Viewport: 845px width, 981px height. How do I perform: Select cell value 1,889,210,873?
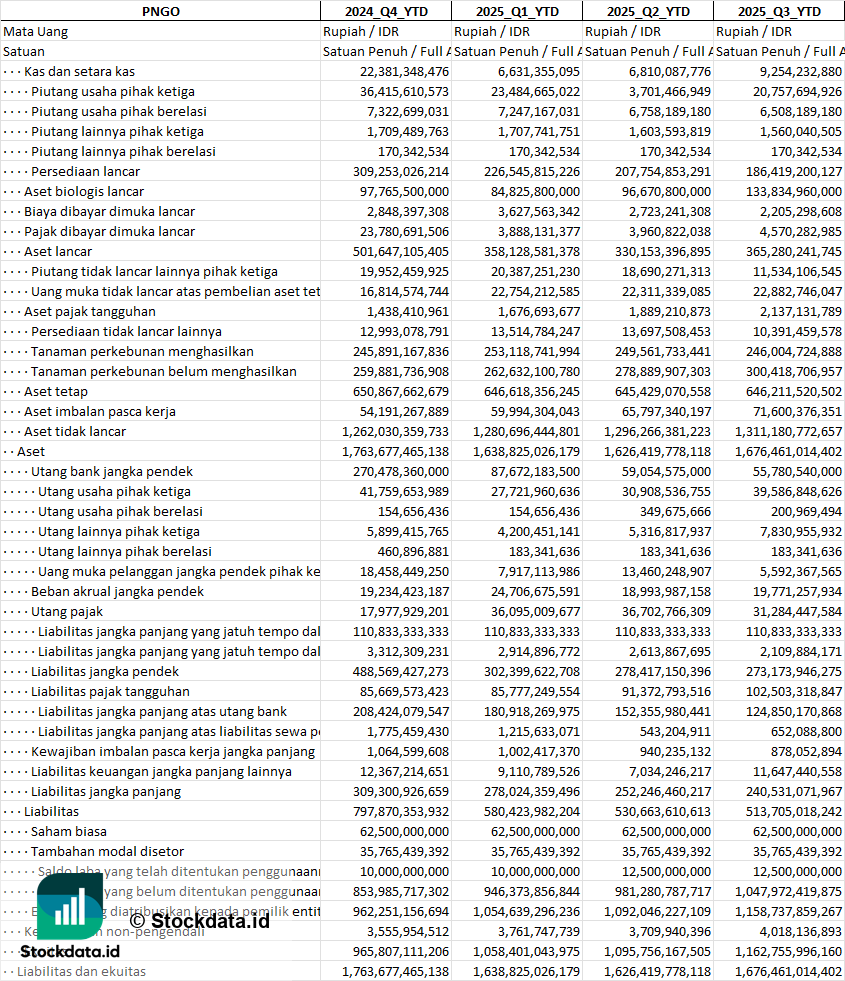click(x=670, y=312)
